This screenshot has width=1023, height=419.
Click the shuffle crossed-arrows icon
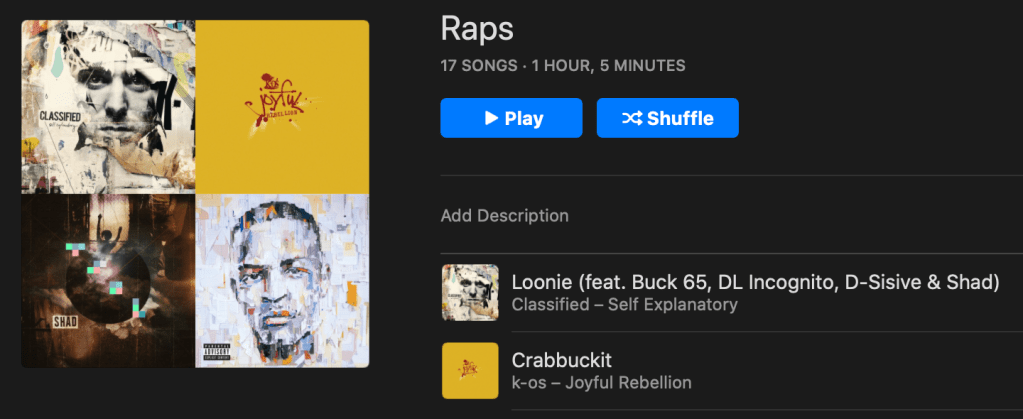632,118
